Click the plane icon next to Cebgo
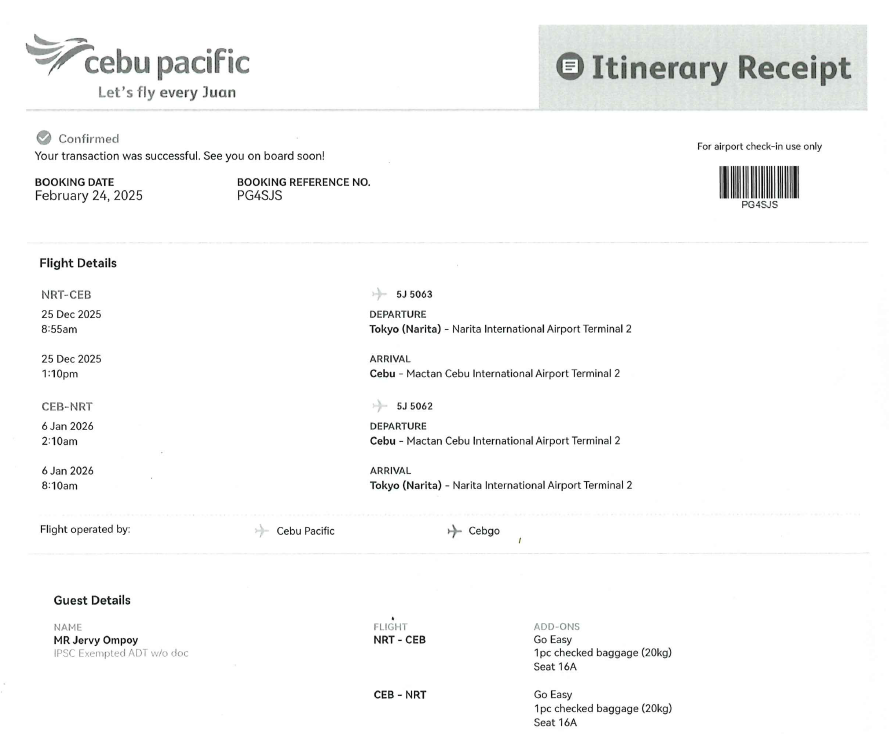Screen dimensions: 889x740 (x=453, y=531)
